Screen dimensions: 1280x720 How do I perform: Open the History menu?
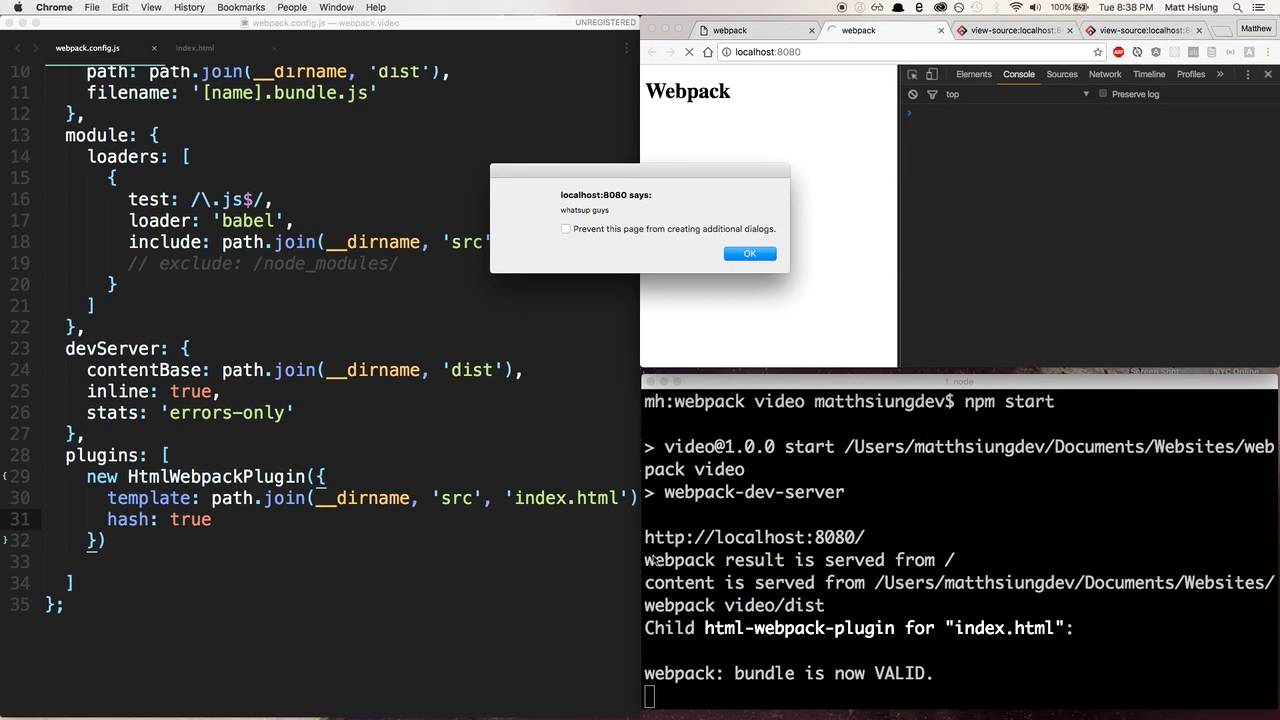pos(189,7)
